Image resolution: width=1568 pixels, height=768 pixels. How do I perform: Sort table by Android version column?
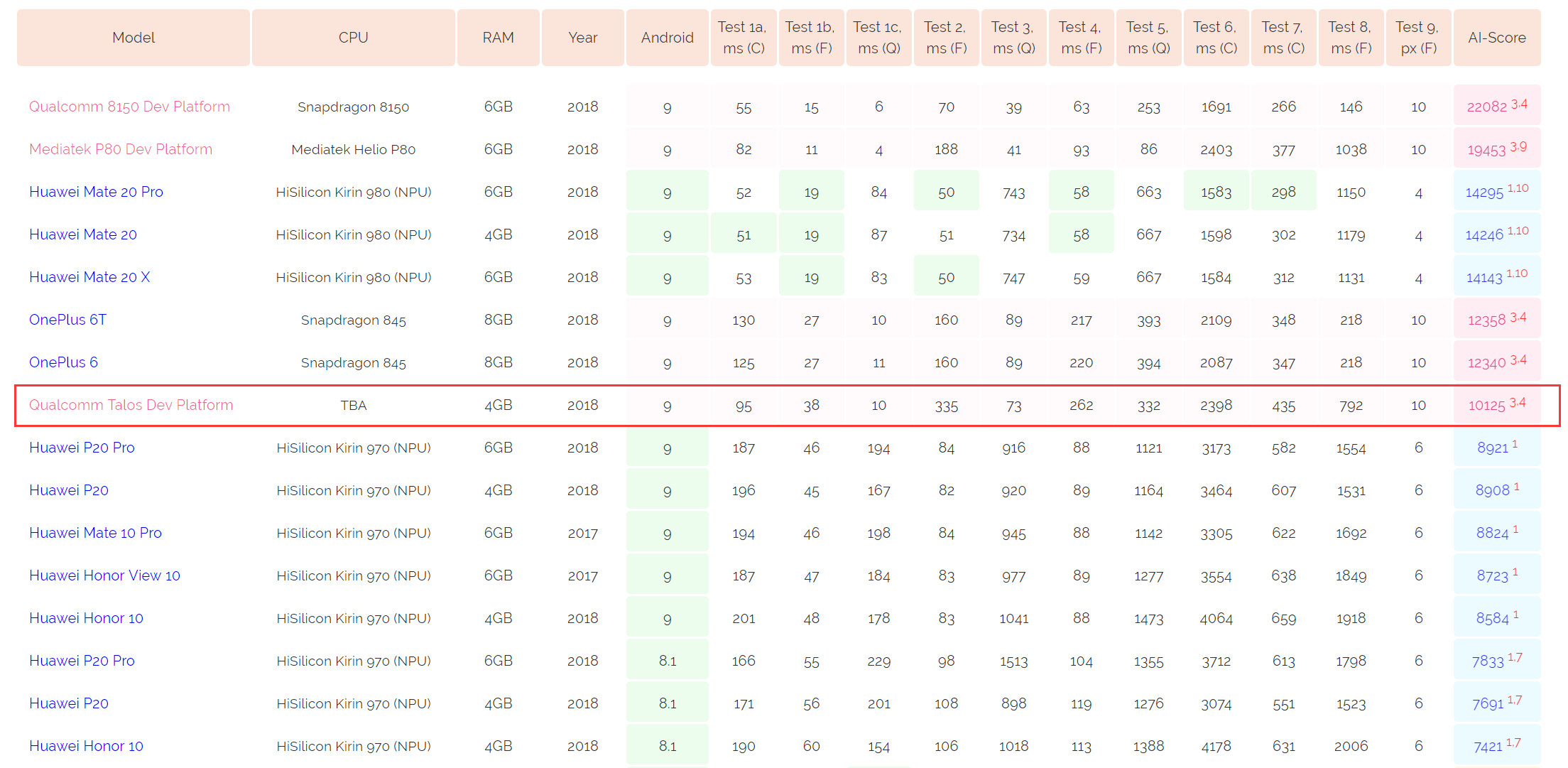click(669, 27)
